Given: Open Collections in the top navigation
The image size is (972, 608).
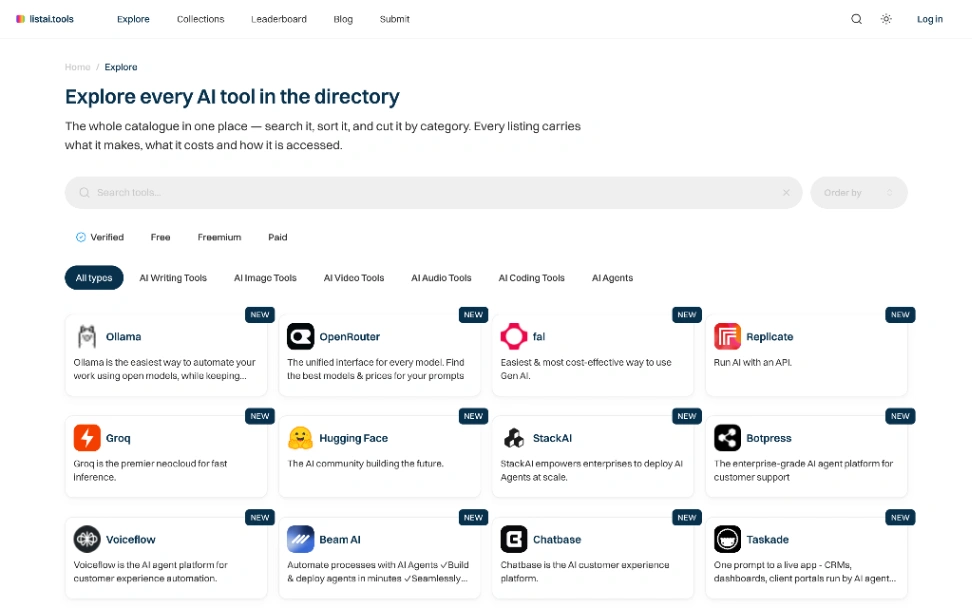Looking at the screenshot, I should [x=201, y=19].
